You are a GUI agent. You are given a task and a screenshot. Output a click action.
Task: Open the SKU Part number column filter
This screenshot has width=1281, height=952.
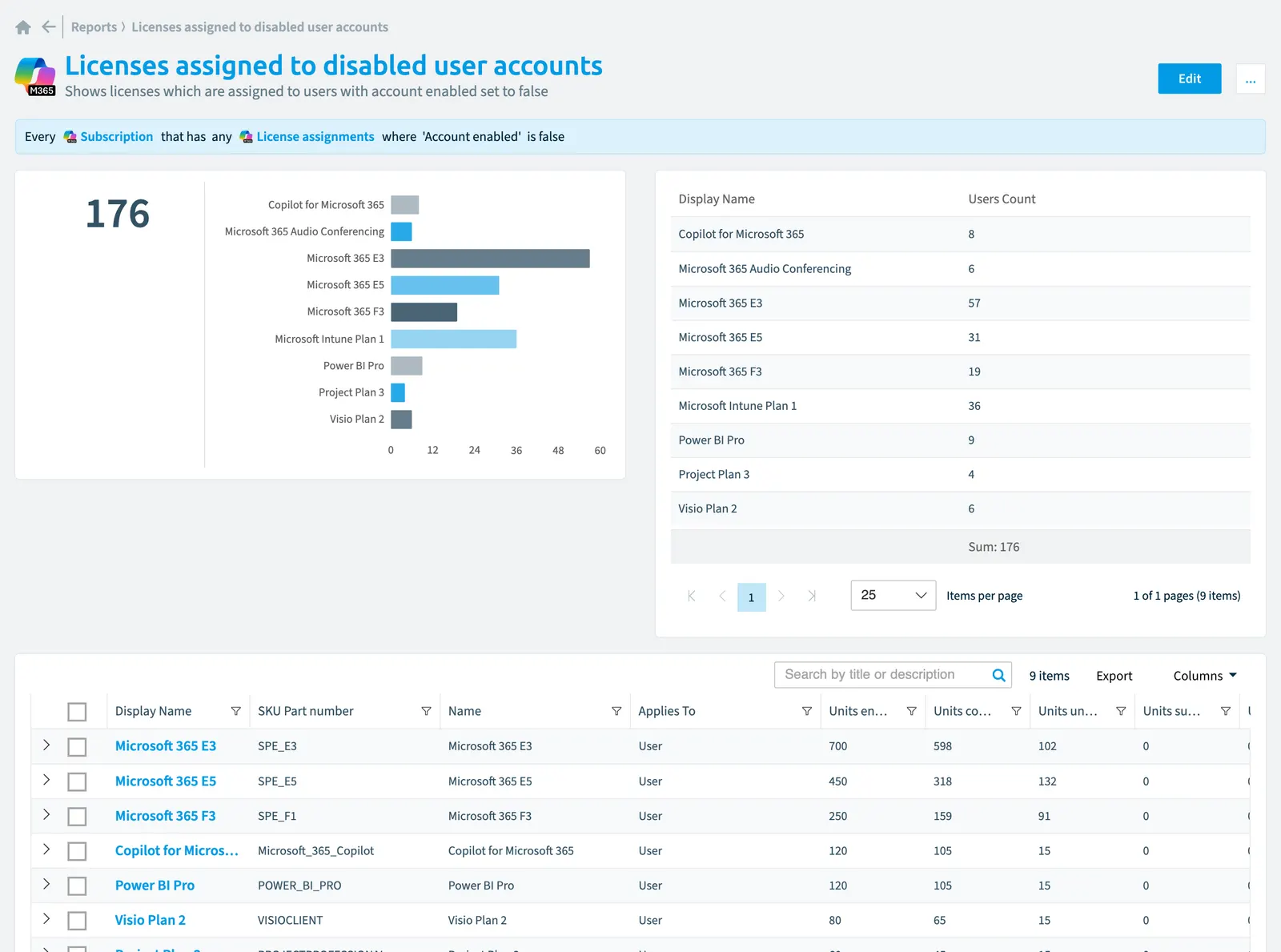pos(426,711)
